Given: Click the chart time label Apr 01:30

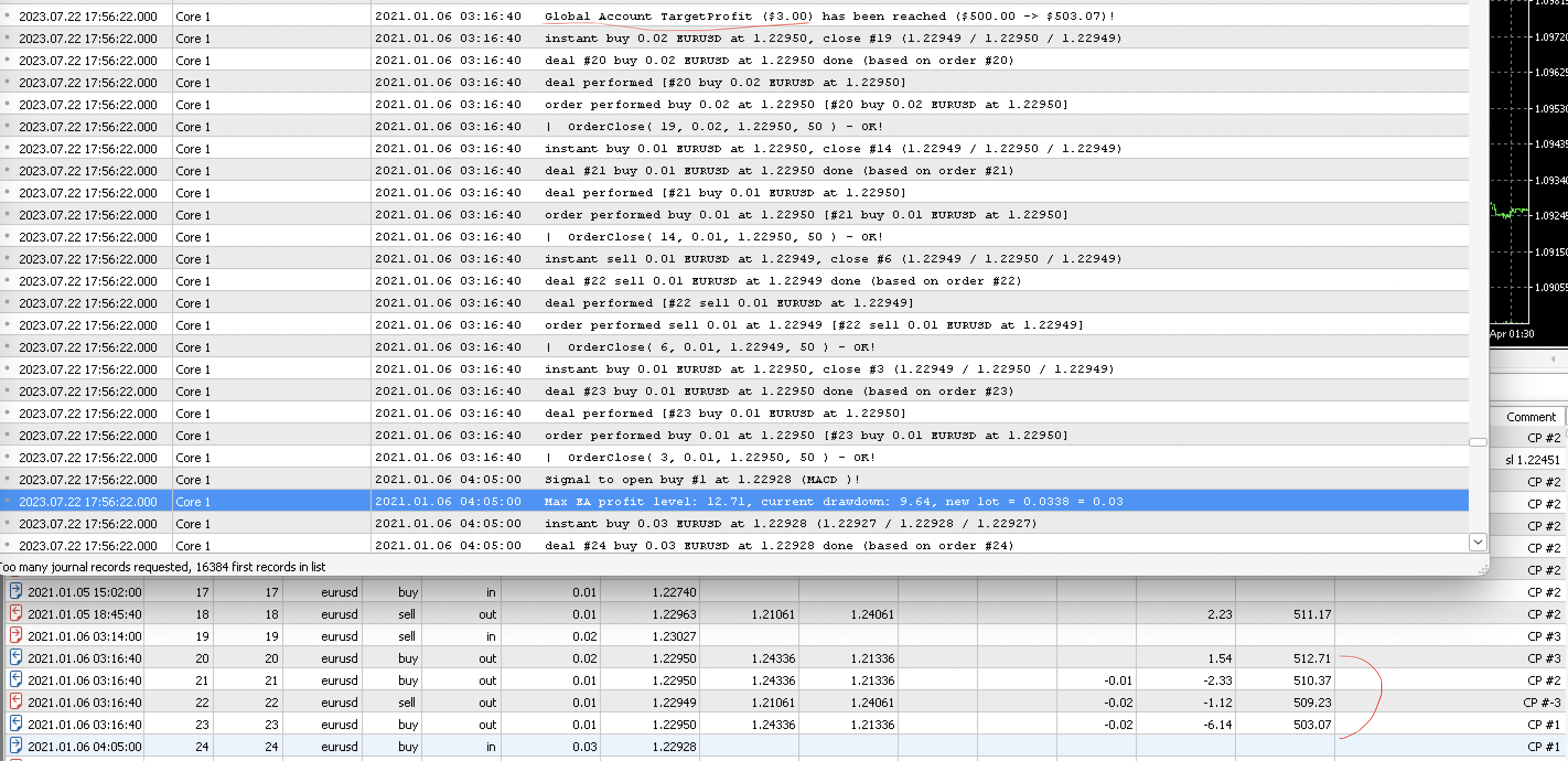Looking at the screenshot, I should (x=1512, y=334).
